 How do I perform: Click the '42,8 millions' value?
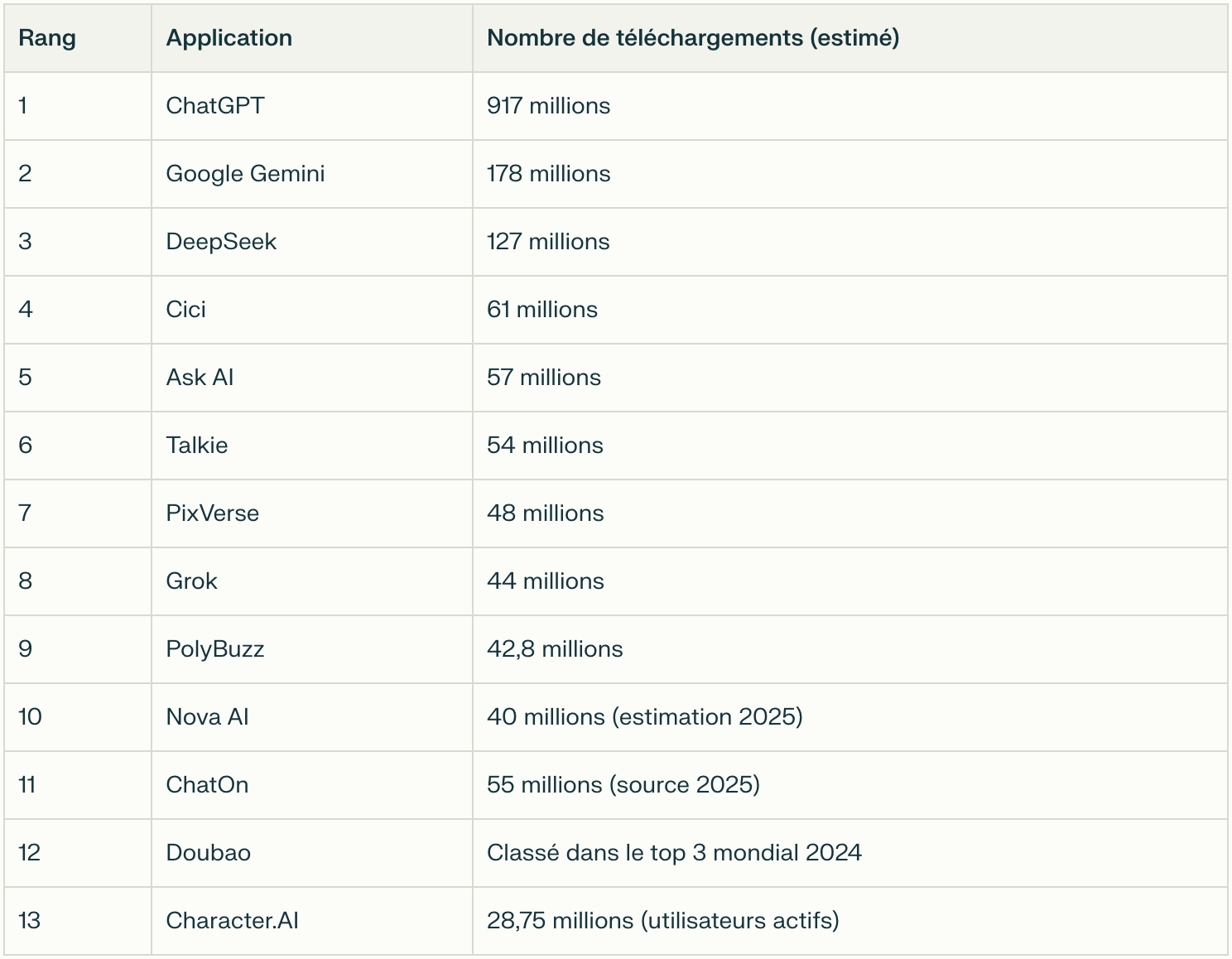click(555, 649)
